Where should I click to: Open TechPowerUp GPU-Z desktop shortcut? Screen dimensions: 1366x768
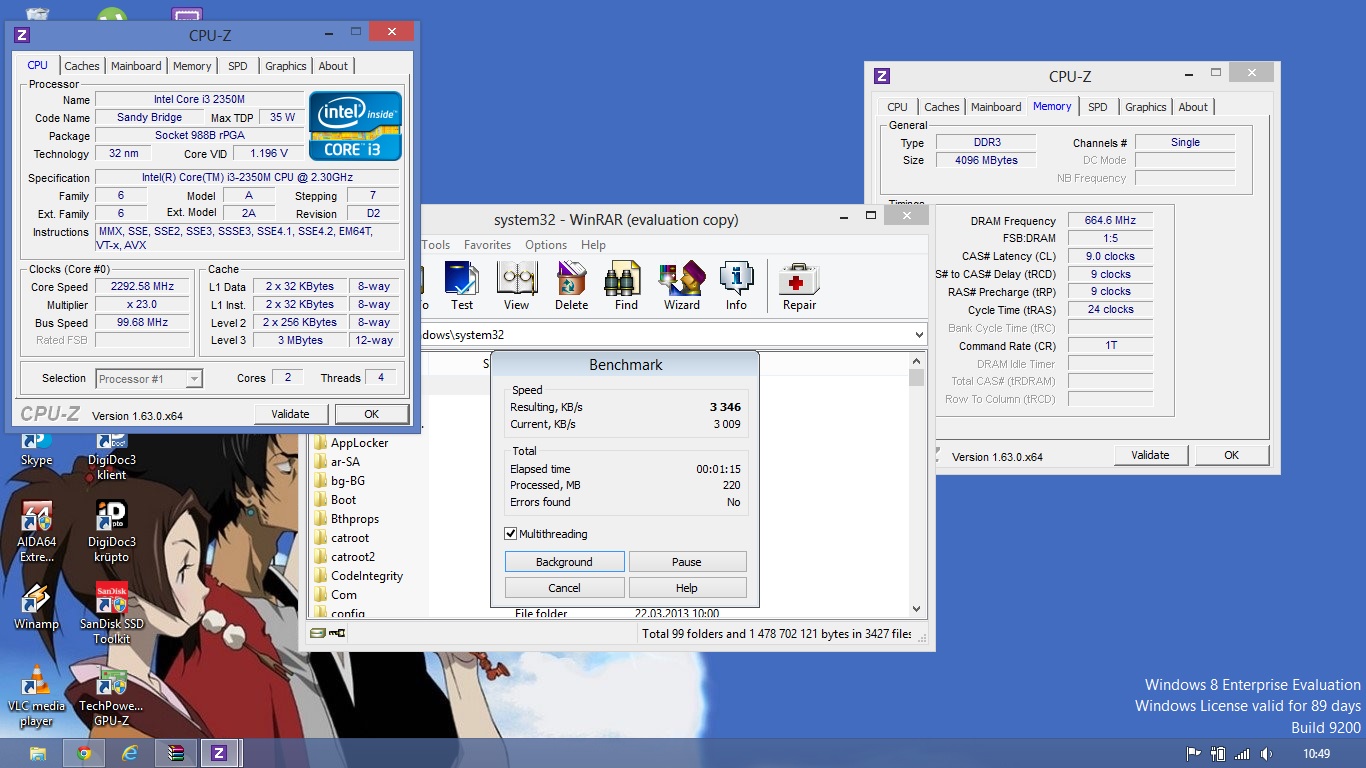(111, 696)
